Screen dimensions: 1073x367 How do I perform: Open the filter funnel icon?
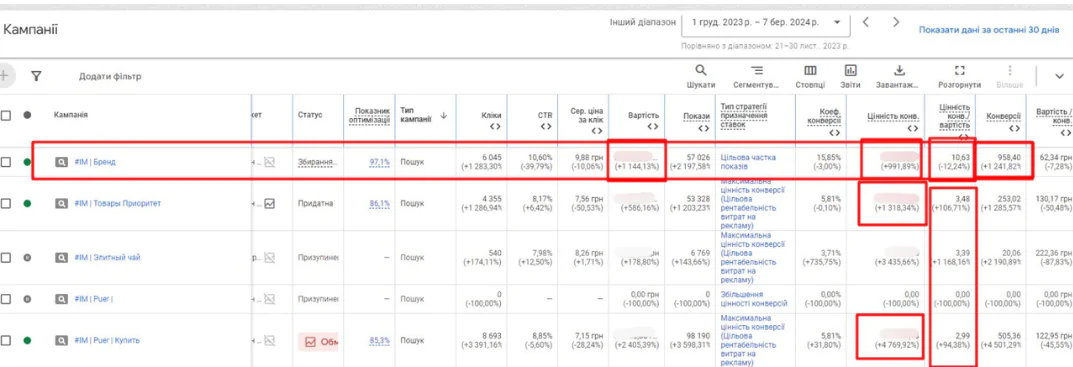tap(36, 76)
